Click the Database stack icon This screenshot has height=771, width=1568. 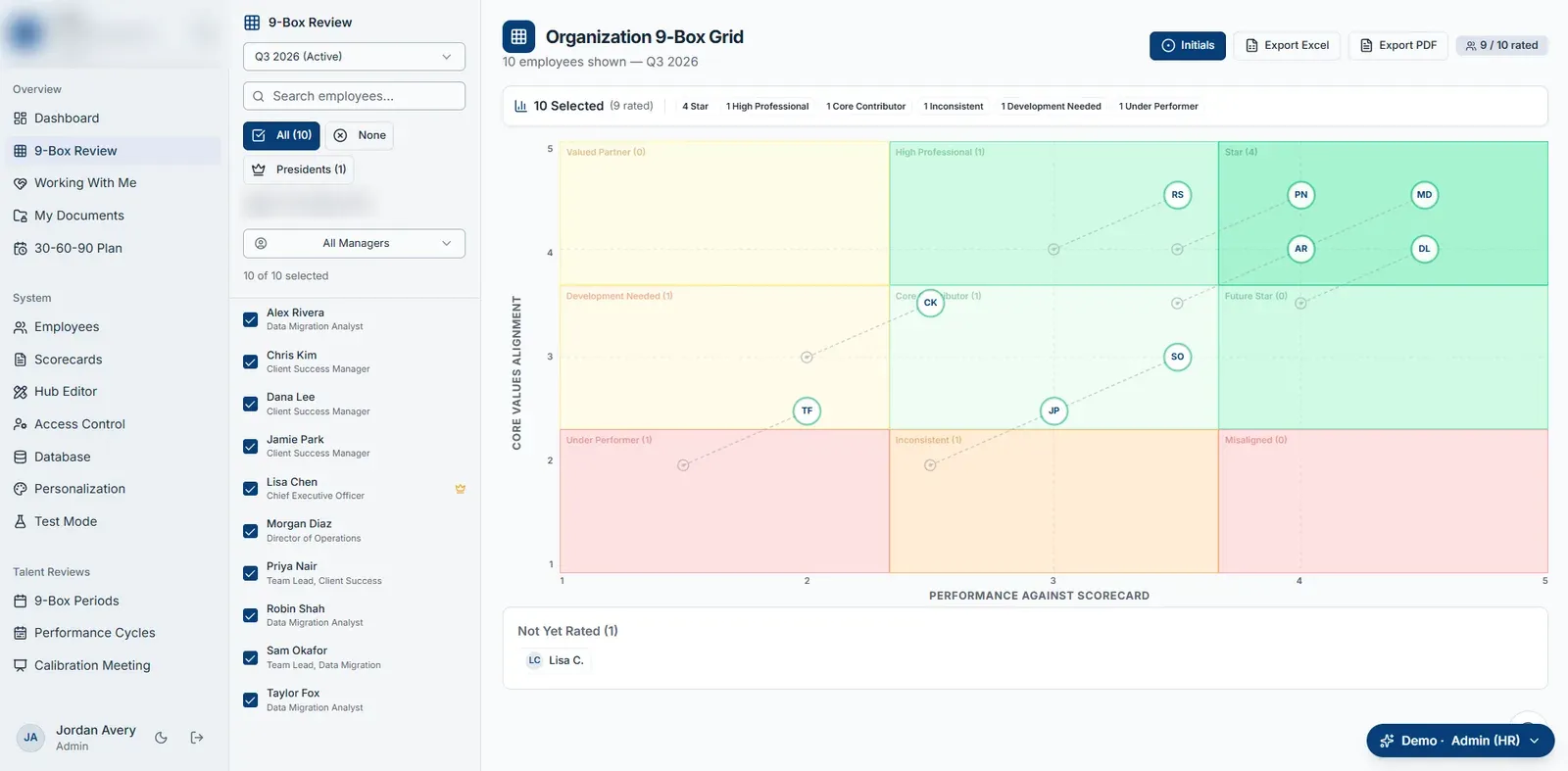pos(20,457)
